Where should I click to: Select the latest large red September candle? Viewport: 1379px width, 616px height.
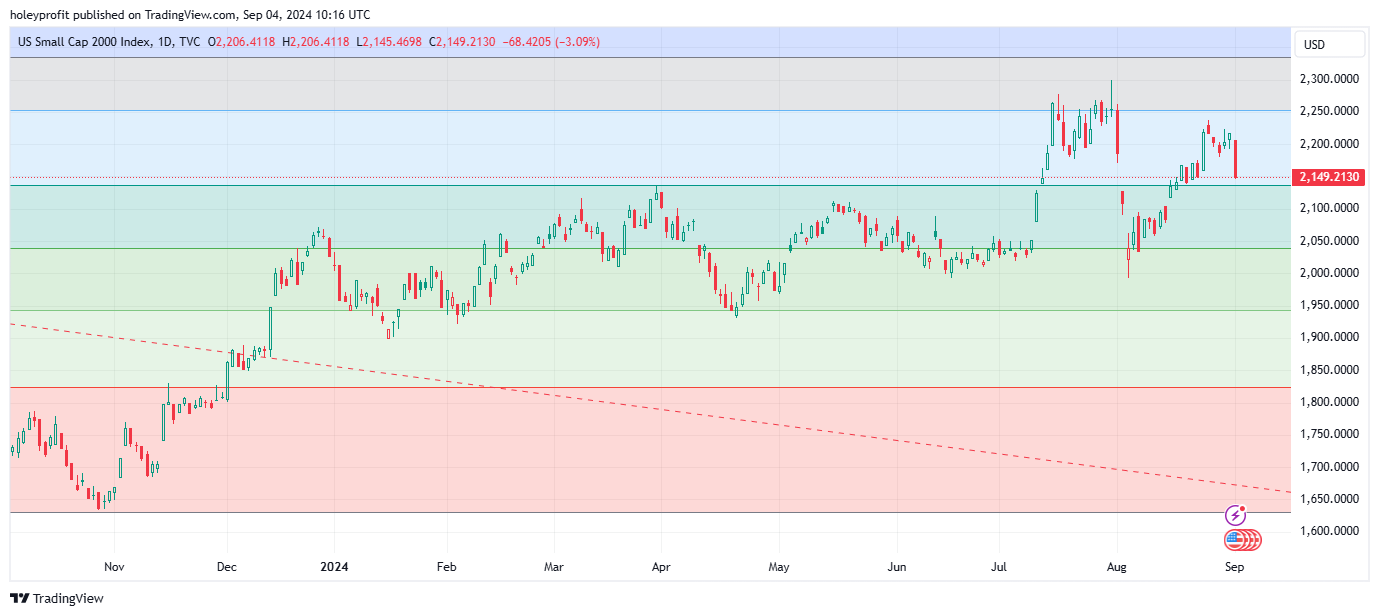[x=1237, y=159]
